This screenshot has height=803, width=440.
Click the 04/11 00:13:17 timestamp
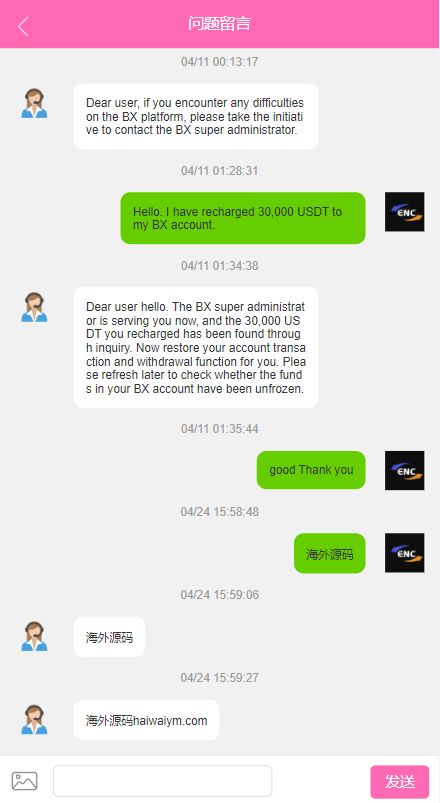[219, 62]
